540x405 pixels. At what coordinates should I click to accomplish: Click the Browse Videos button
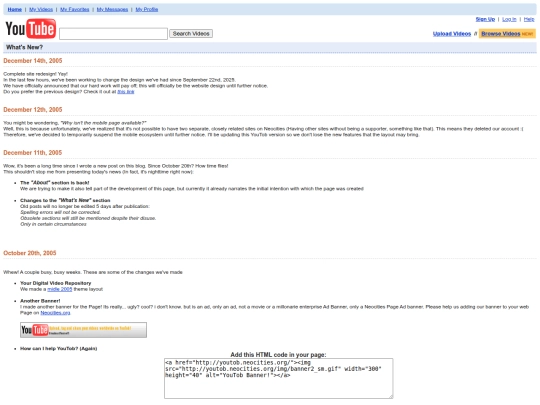tap(507, 33)
